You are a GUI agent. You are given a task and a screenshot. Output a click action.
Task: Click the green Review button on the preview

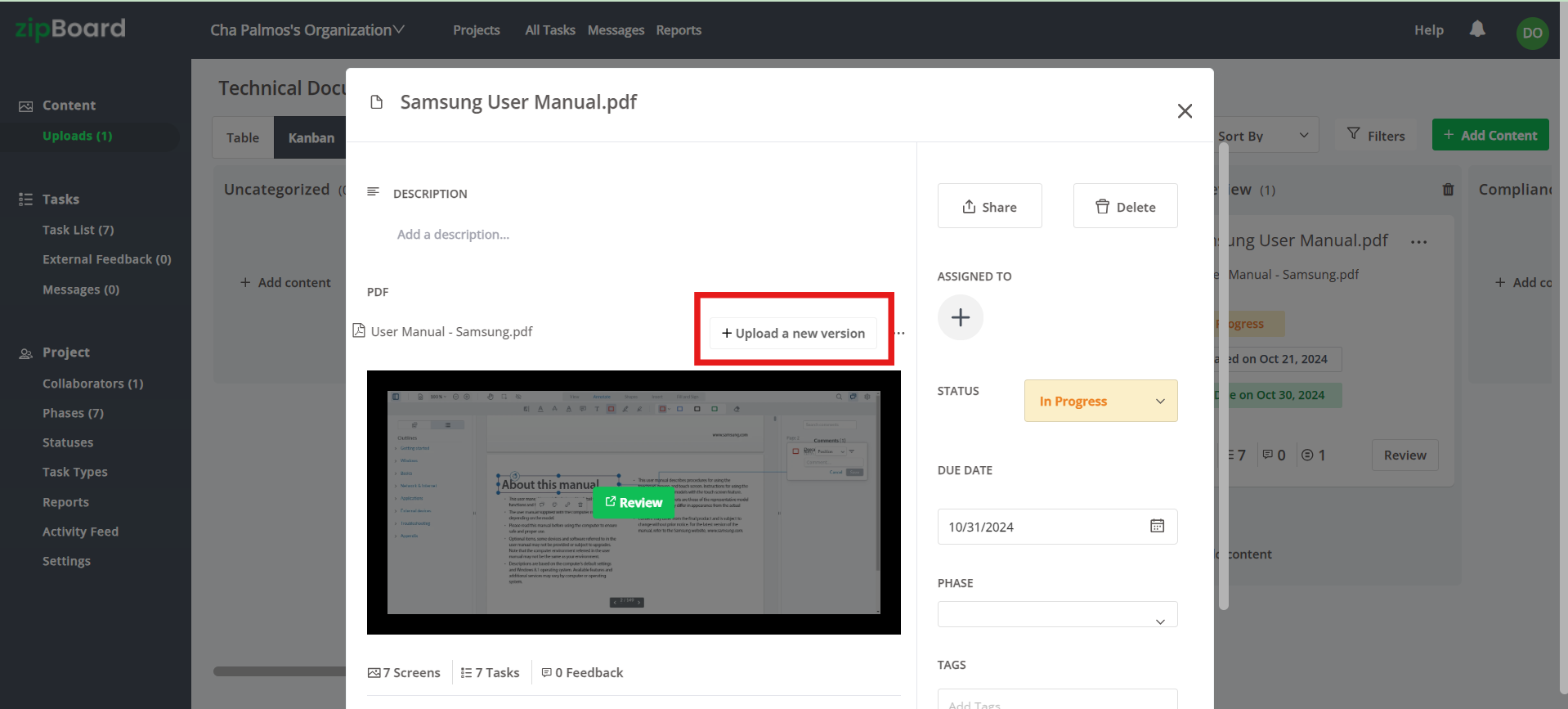tap(634, 502)
